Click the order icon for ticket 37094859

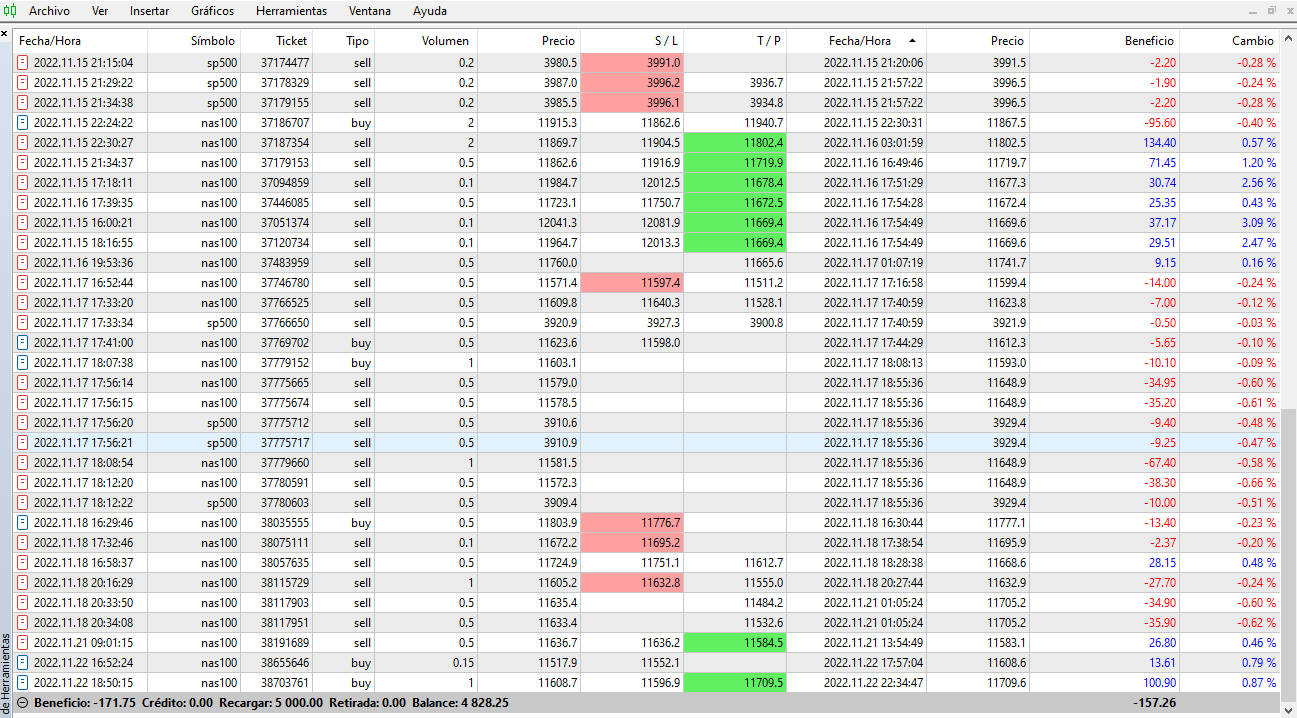pos(23,183)
